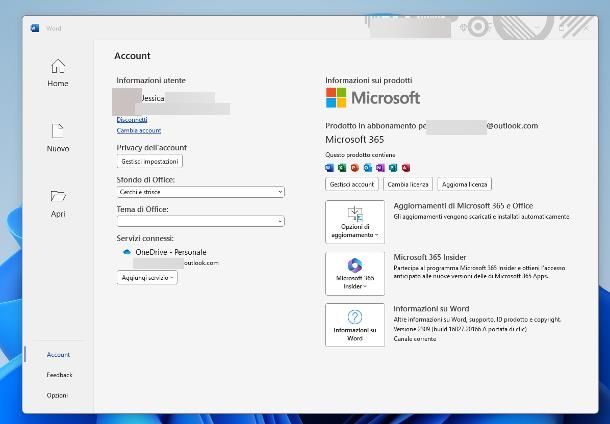Click the Excel product icon
Screen dimensions: 610x424
(342, 168)
